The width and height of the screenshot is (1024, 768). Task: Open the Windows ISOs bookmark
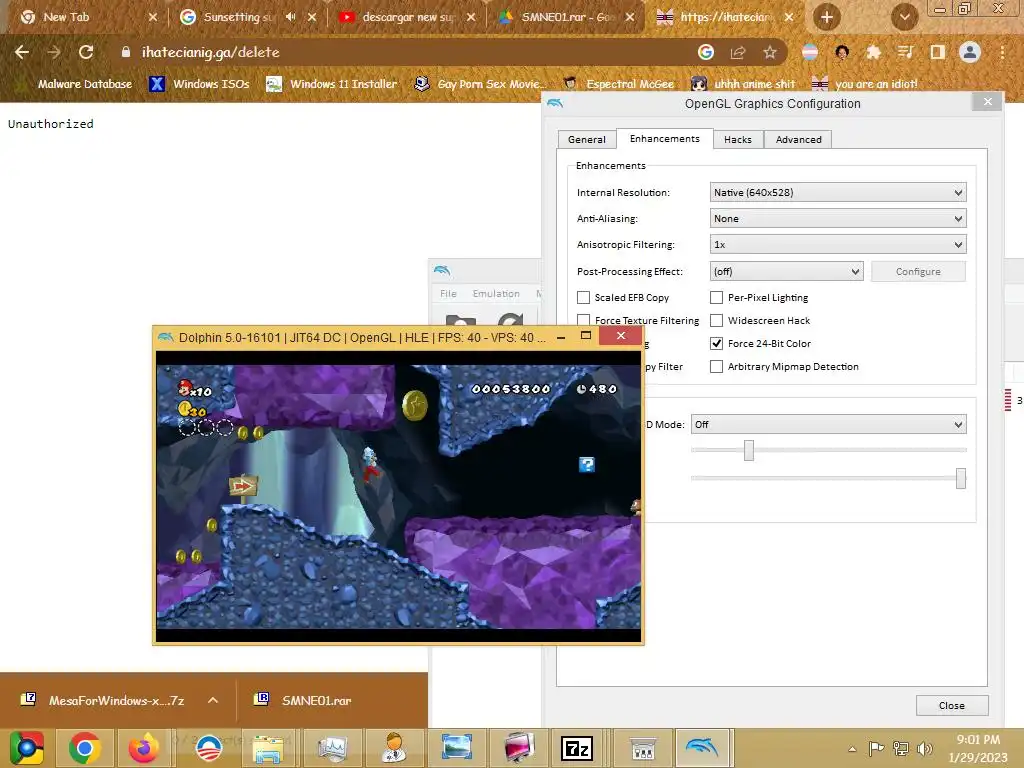(x=200, y=84)
